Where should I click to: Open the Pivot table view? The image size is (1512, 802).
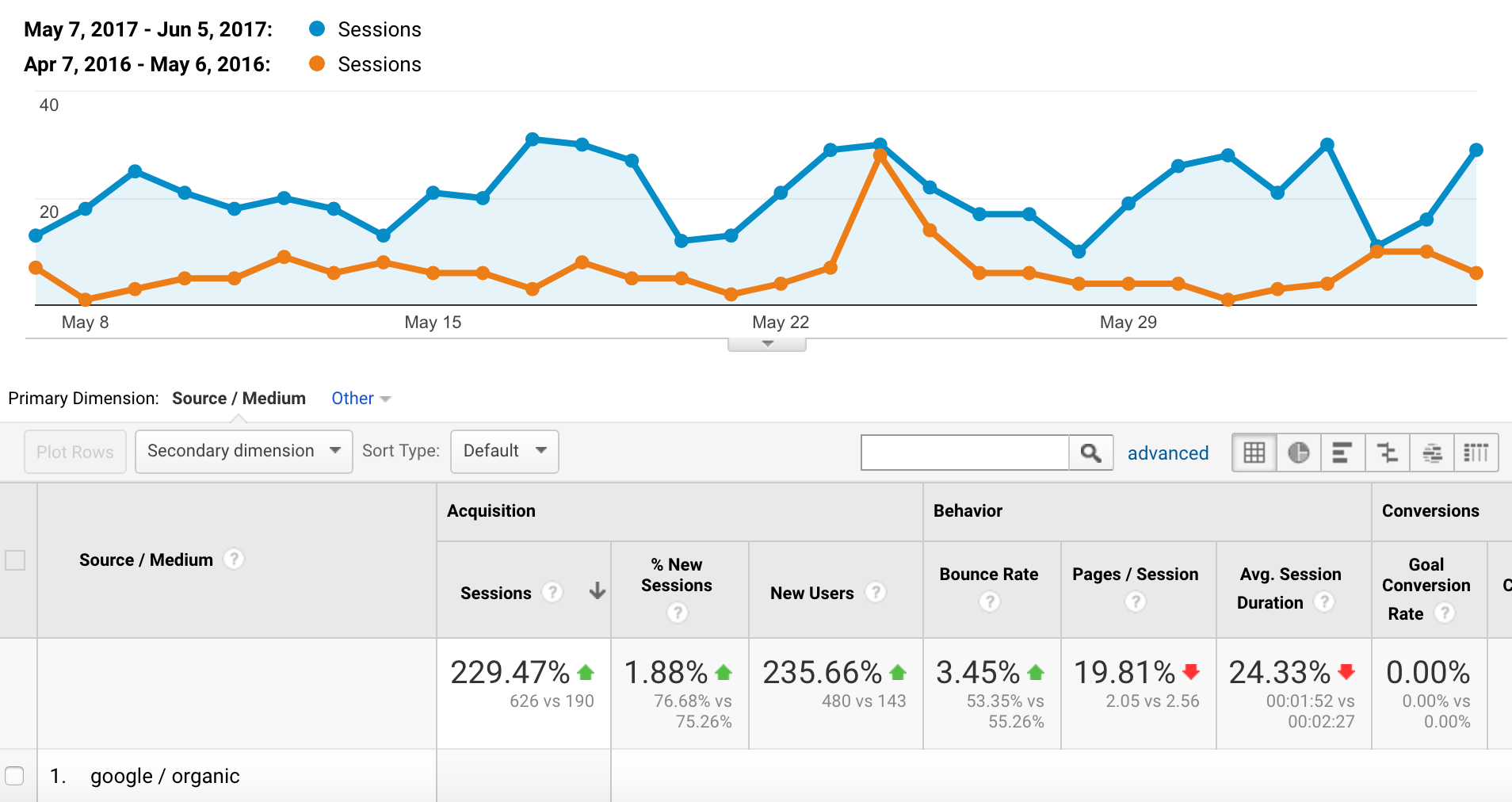click(x=1477, y=452)
